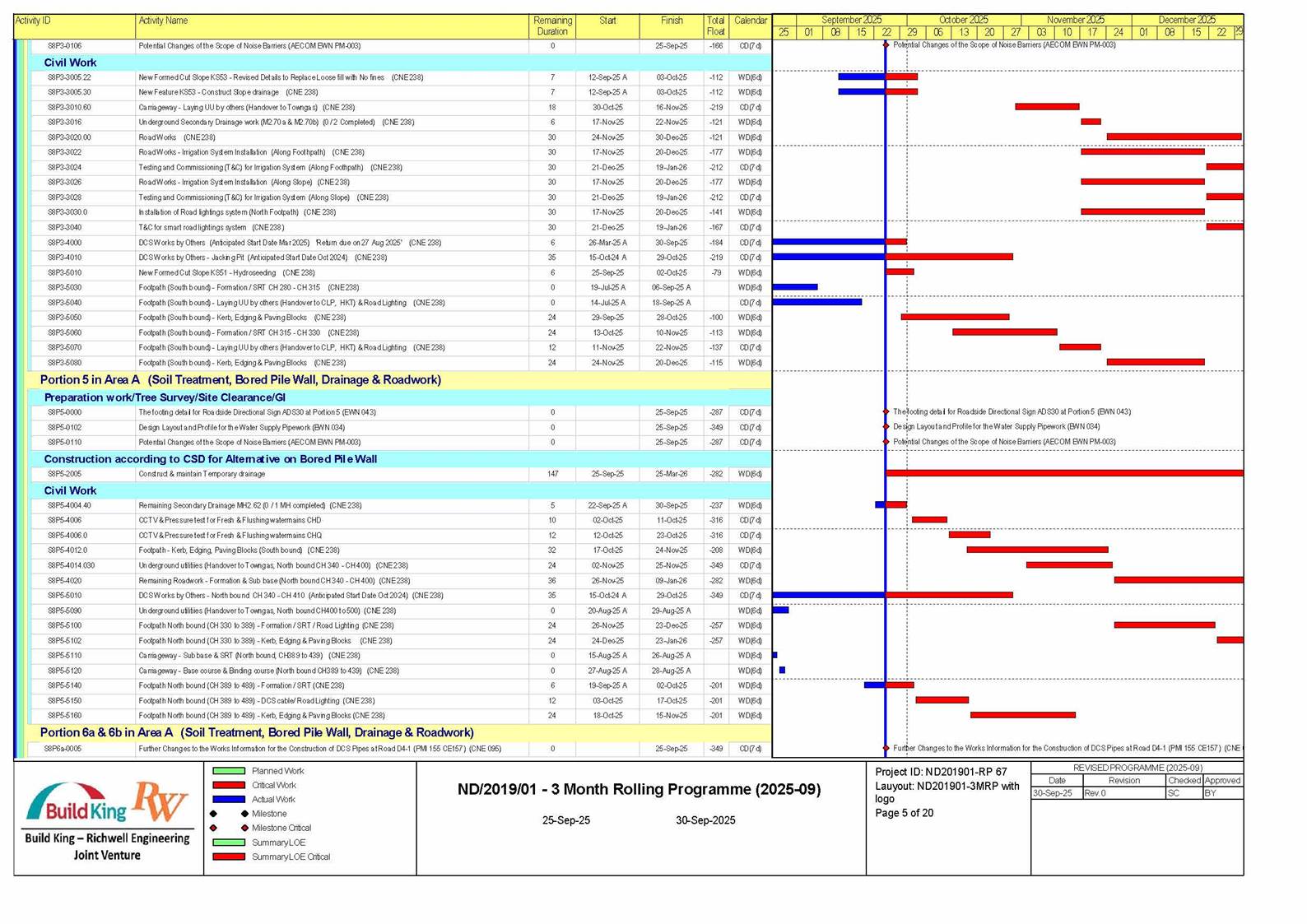Click the milestone marker for Design Layout Water Supply Pipework
1307x924 pixels.
tap(886, 427)
